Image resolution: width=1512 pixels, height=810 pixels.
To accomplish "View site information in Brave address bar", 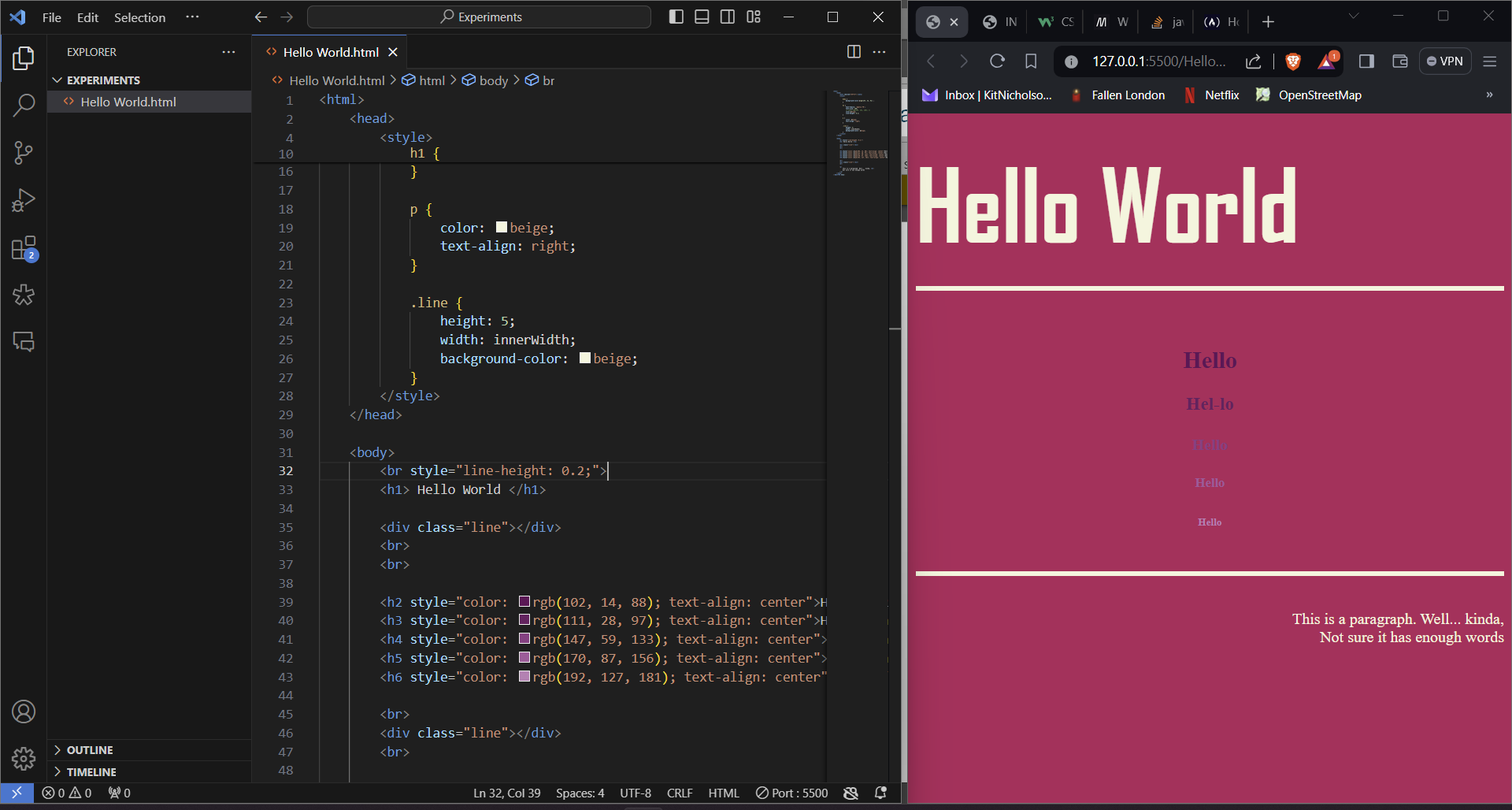I will click(1071, 61).
